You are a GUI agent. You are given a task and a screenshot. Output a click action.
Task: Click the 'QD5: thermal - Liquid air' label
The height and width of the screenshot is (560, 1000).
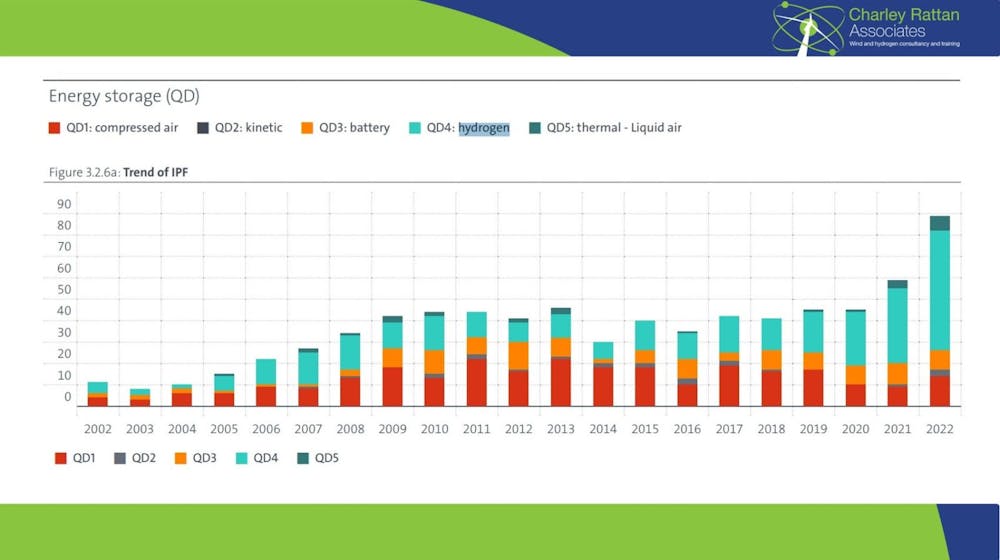click(614, 128)
